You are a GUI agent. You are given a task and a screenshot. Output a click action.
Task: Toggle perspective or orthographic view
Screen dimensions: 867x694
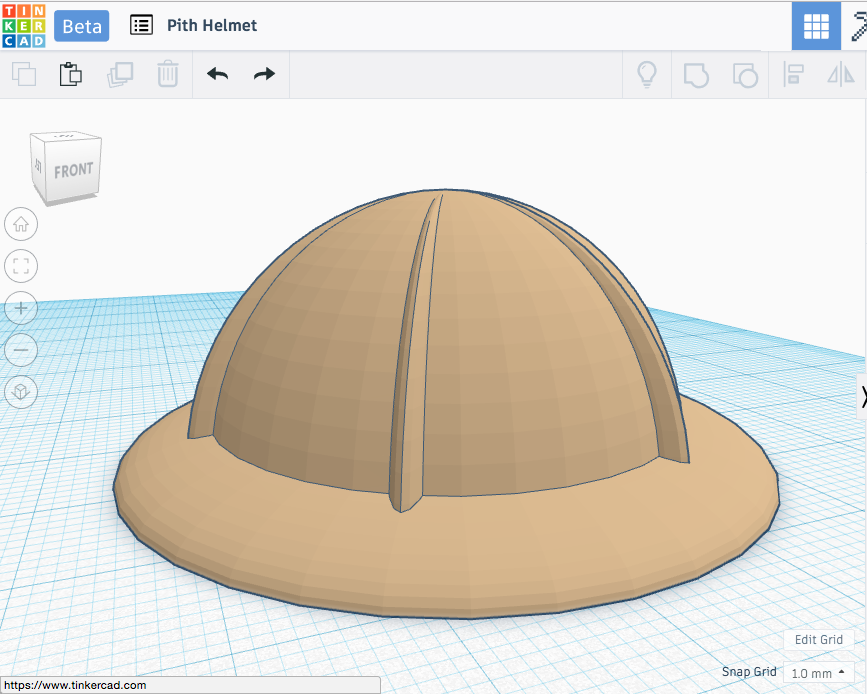pyautogui.click(x=21, y=392)
